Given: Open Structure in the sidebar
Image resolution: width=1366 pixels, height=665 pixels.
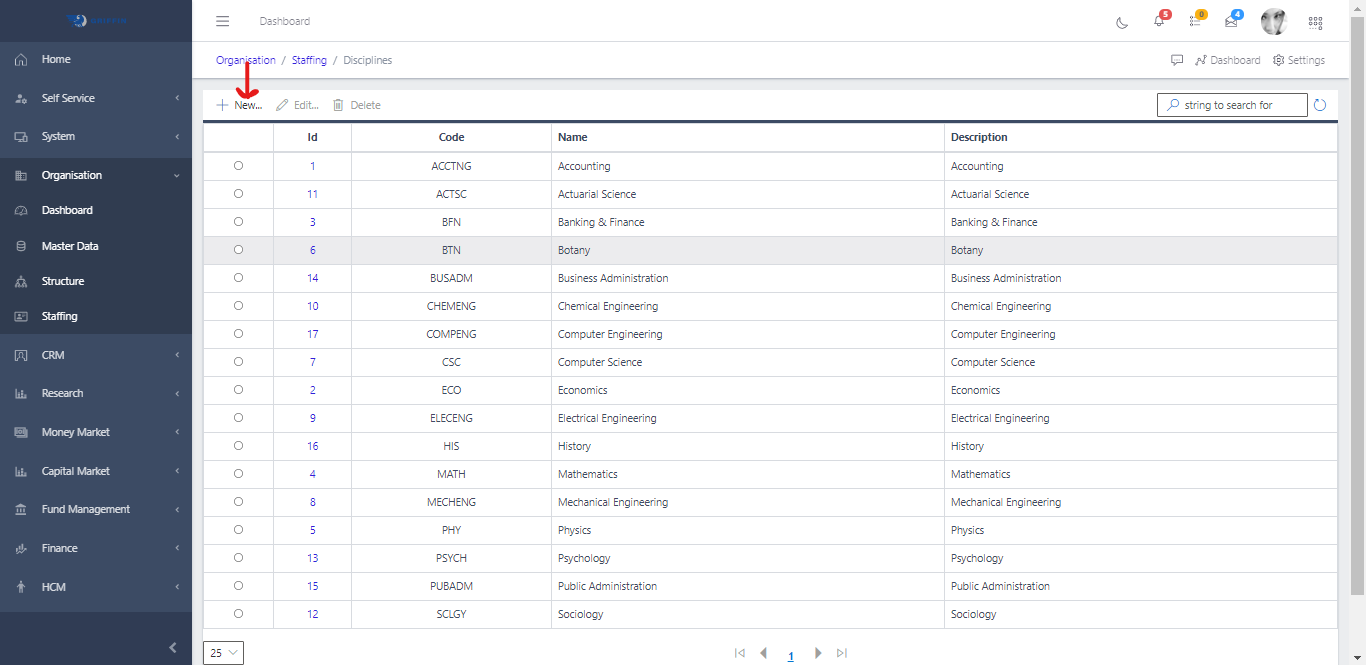Looking at the screenshot, I should [x=62, y=281].
